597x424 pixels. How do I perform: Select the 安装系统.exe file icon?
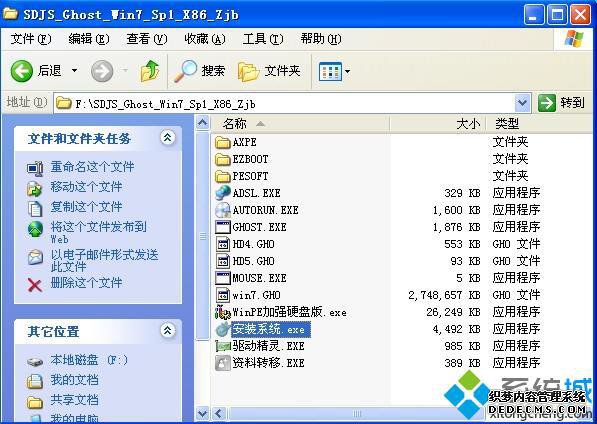point(223,329)
